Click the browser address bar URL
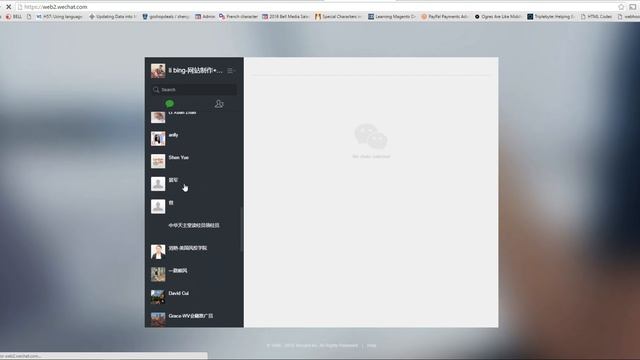Viewport: 640px width, 360px height. pyautogui.click(x=56, y=7)
